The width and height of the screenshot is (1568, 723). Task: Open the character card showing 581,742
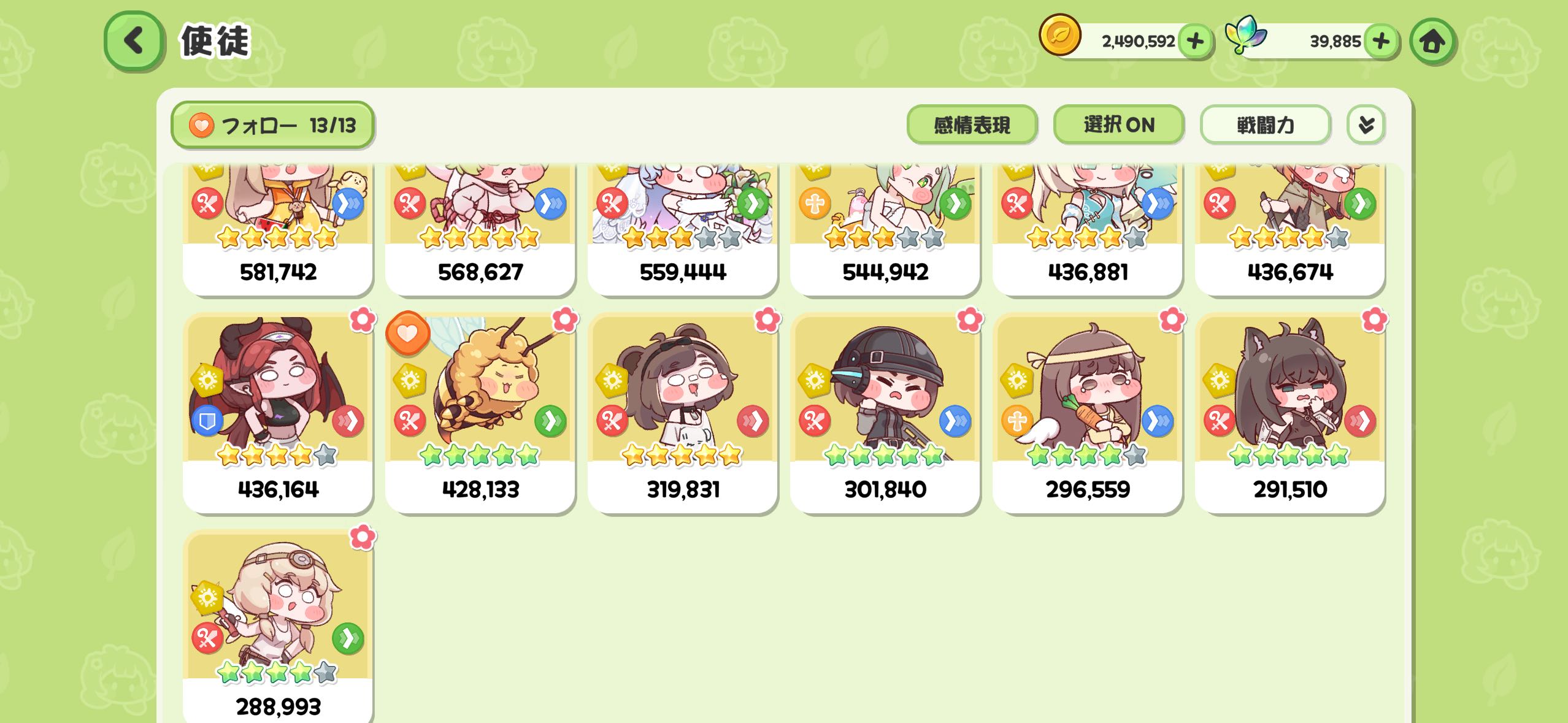tap(278, 229)
